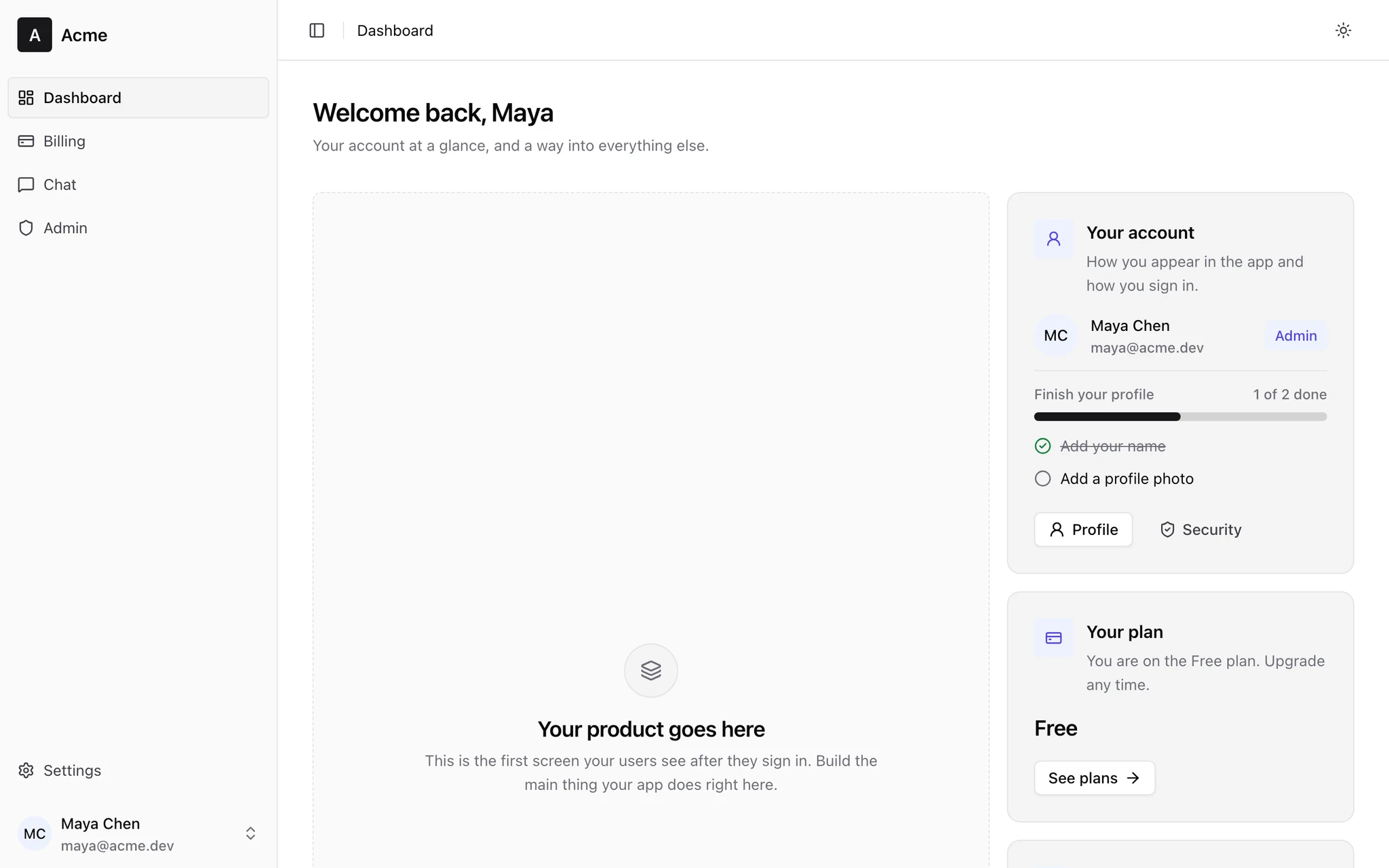The height and width of the screenshot is (868, 1389).
Task: Click the MC avatar in Your account card
Action: click(1055, 336)
